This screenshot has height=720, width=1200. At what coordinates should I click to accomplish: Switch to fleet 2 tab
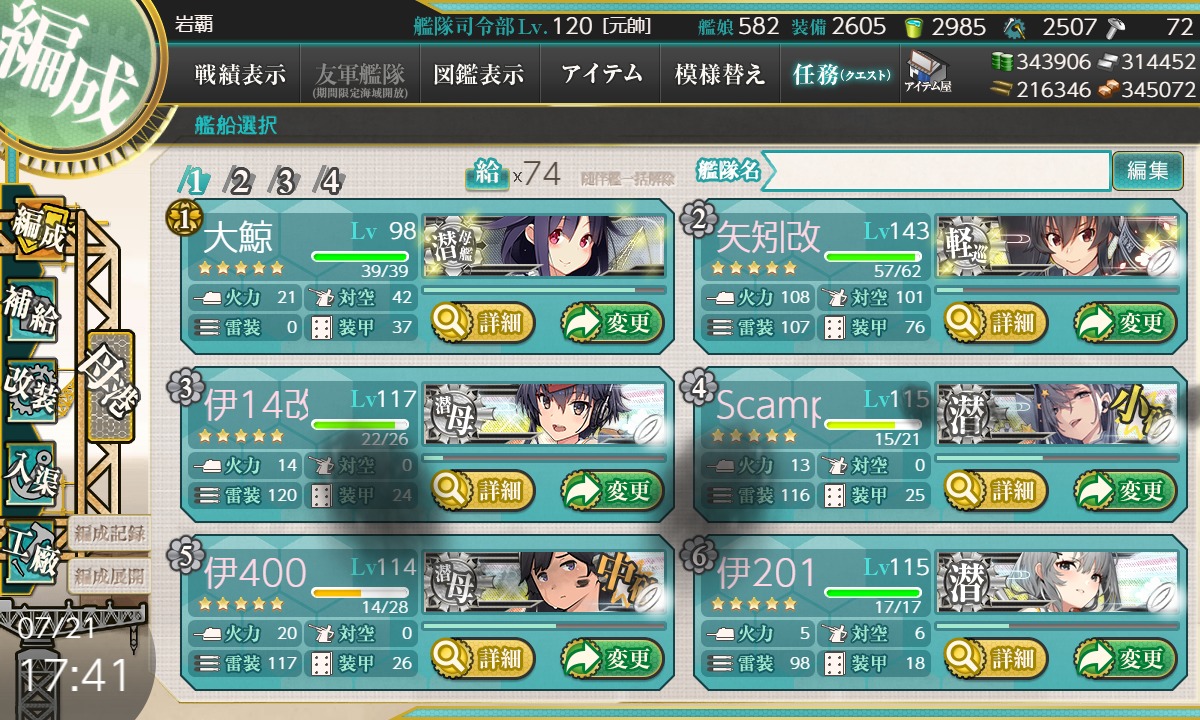coord(240,181)
